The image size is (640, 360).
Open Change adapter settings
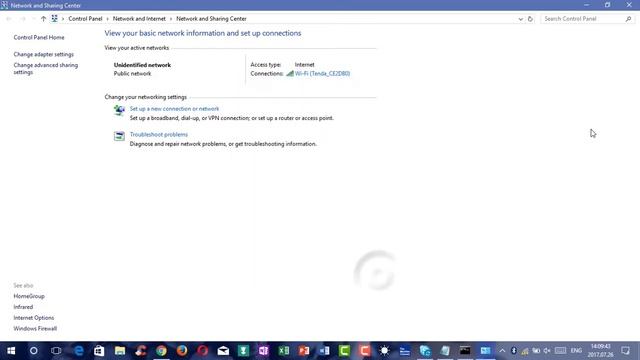tap(44, 54)
